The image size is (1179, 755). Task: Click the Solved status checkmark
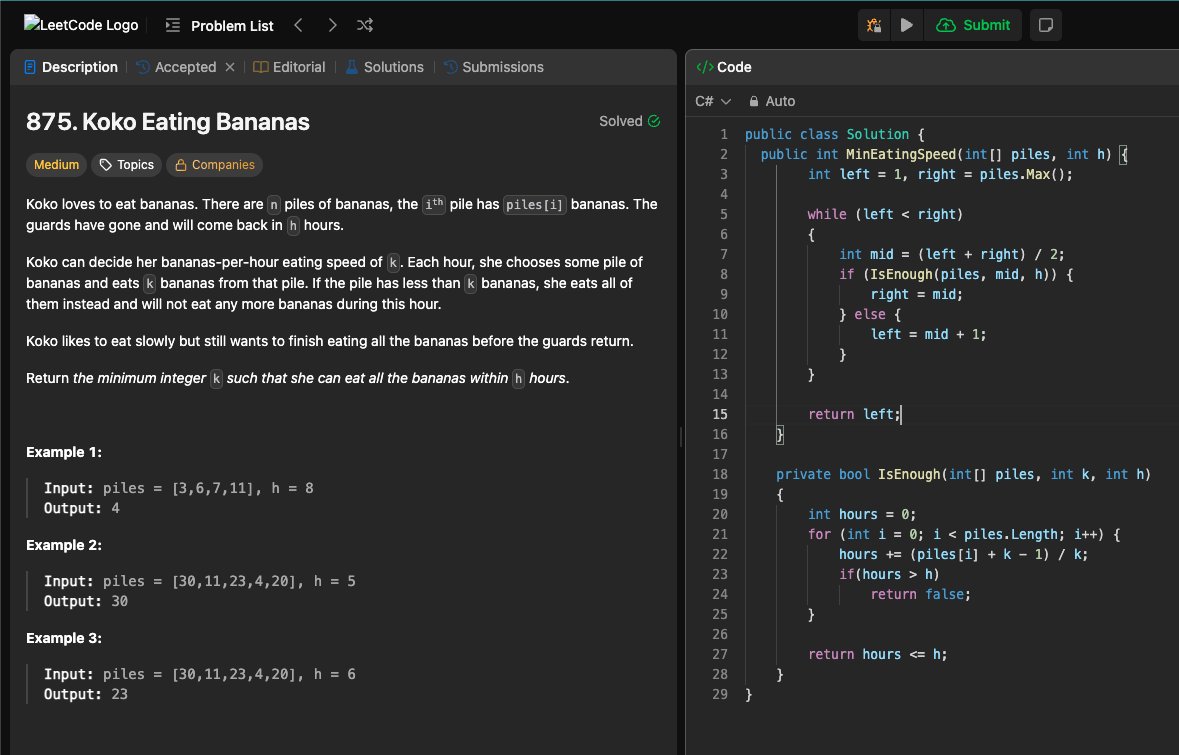click(653, 121)
